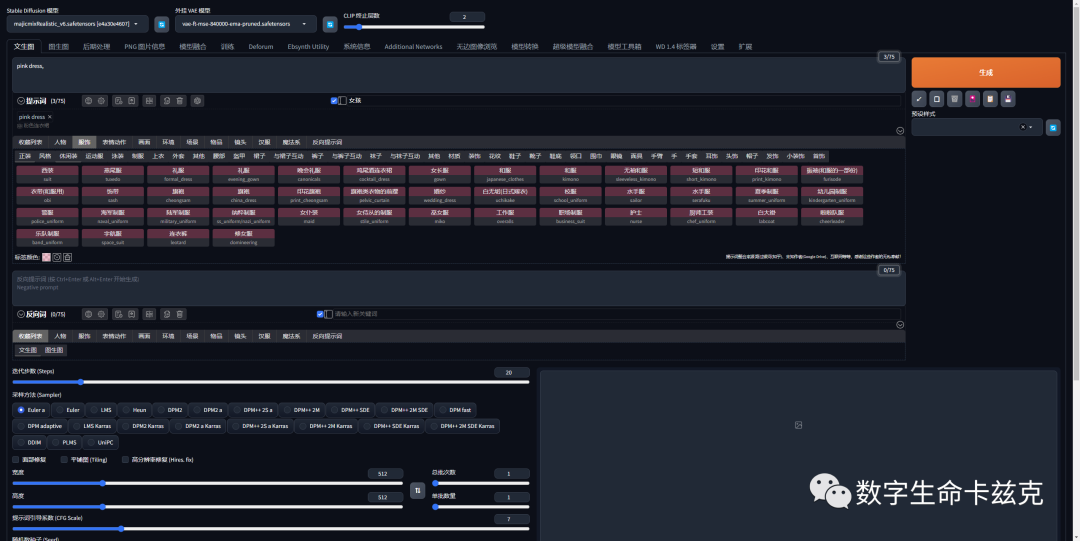Enable the Tiling checkbox

click(64, 460)
